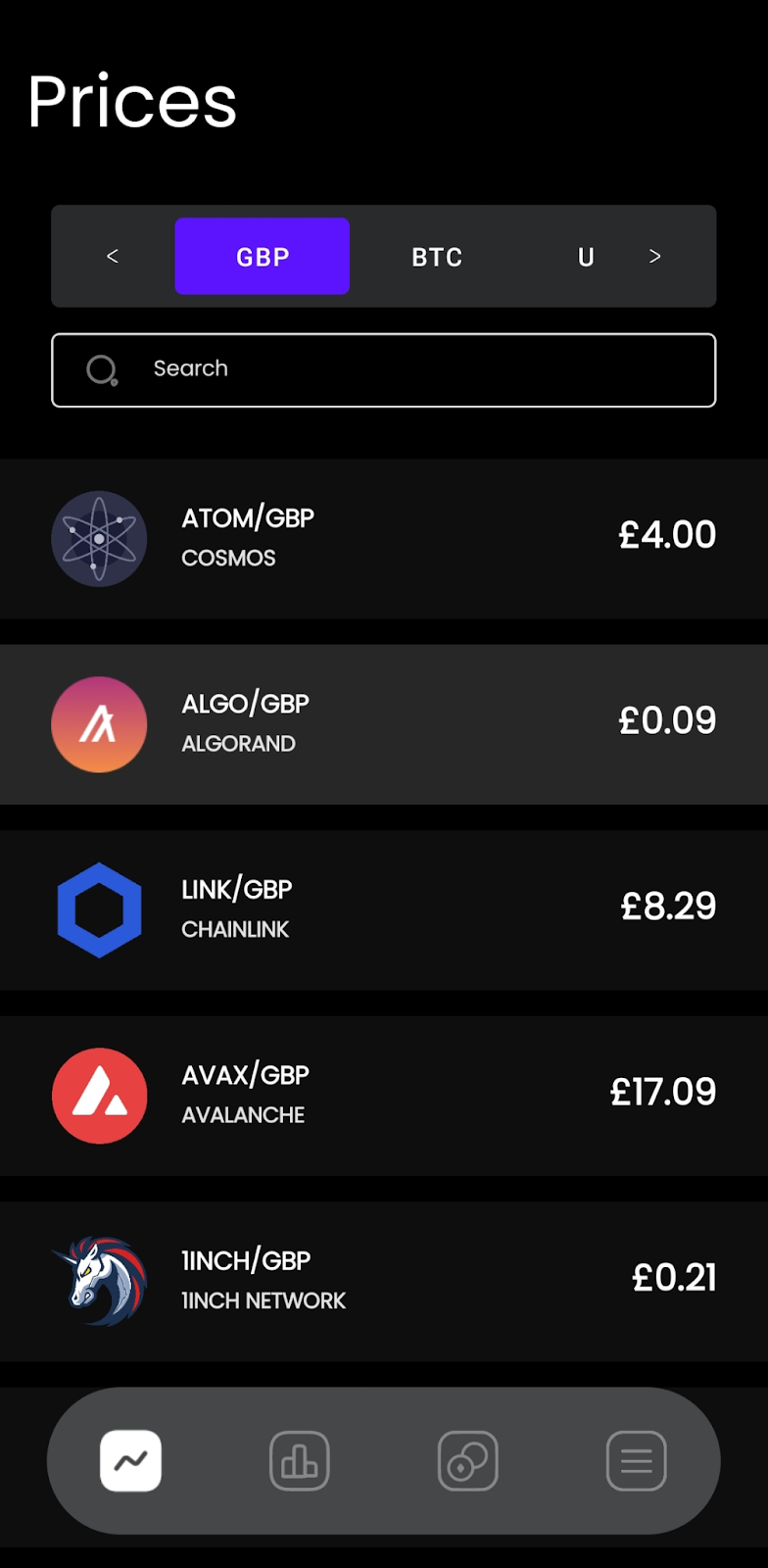Image resolution: width=768 pixels, height=1568 pixels.
Task: Tap the AVAX/GBP price £17.09
Action: click(x=663, y=1092)
